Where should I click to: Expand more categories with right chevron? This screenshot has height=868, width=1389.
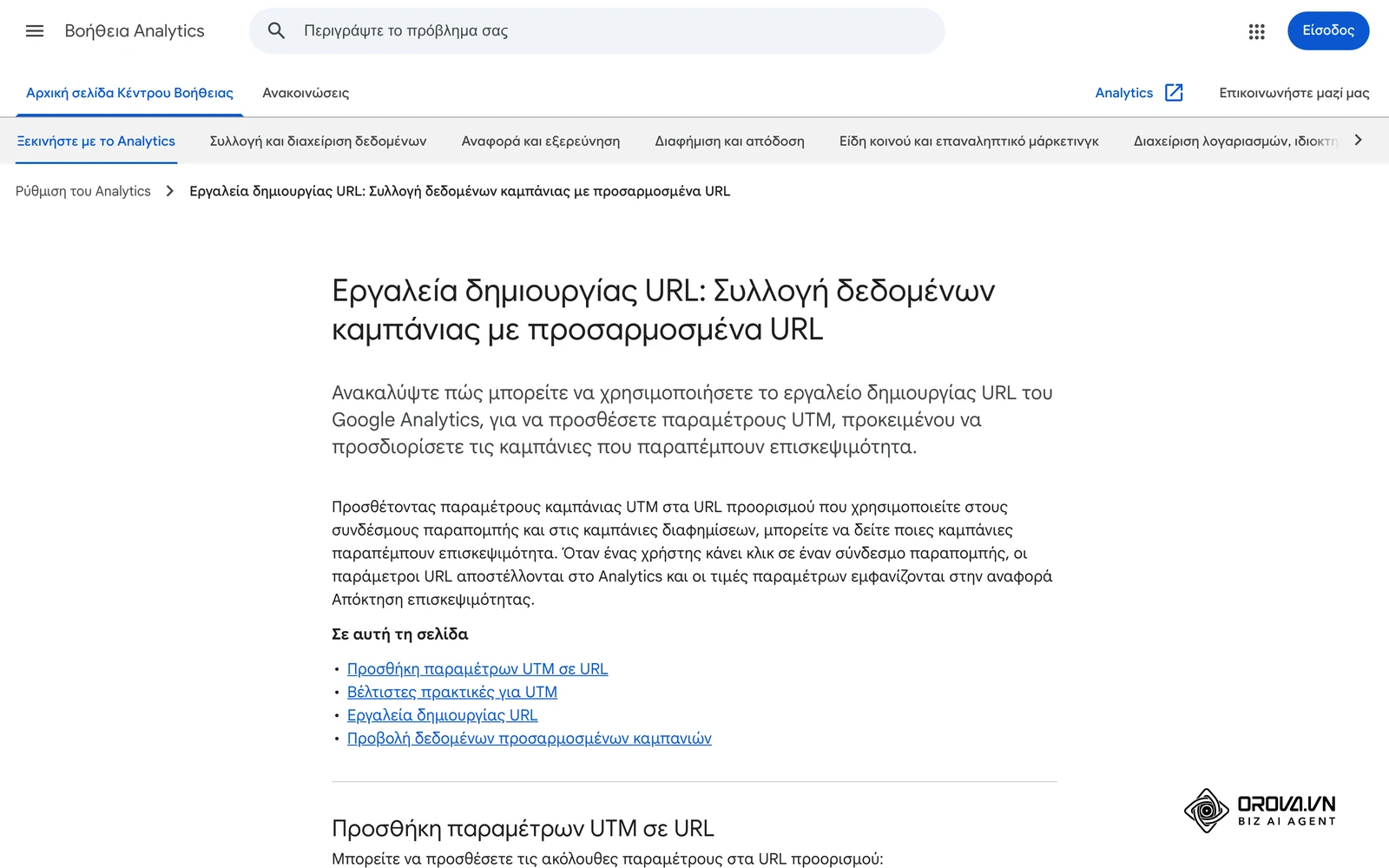pos(1359,141)
